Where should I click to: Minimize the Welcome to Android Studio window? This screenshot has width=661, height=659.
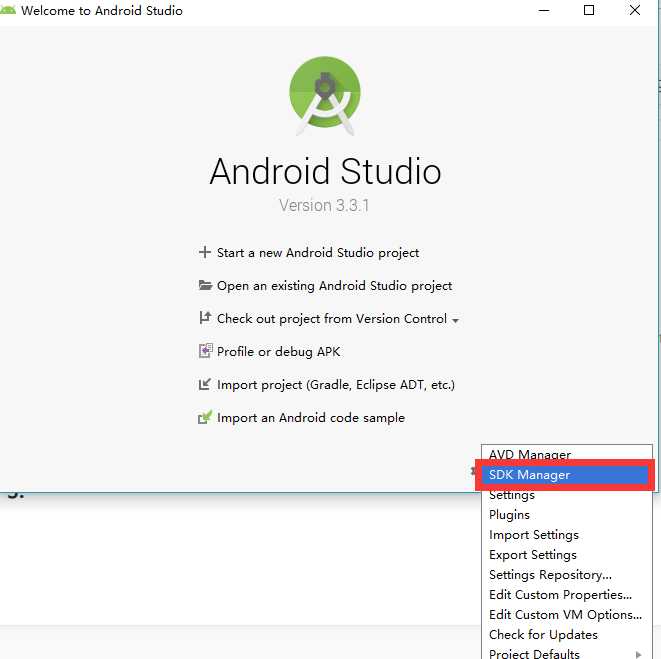coord(544,10)
